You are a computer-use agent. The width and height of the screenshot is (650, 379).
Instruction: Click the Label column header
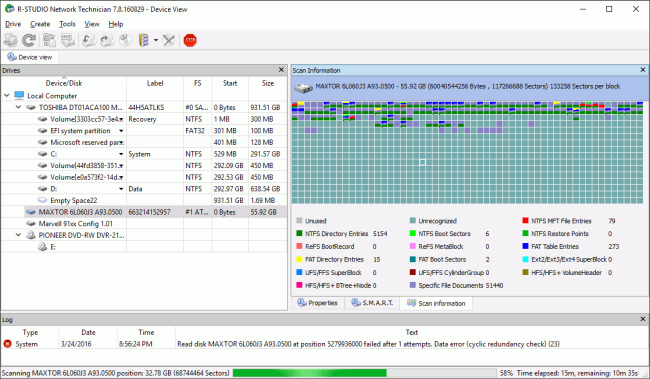coord(155,83)
